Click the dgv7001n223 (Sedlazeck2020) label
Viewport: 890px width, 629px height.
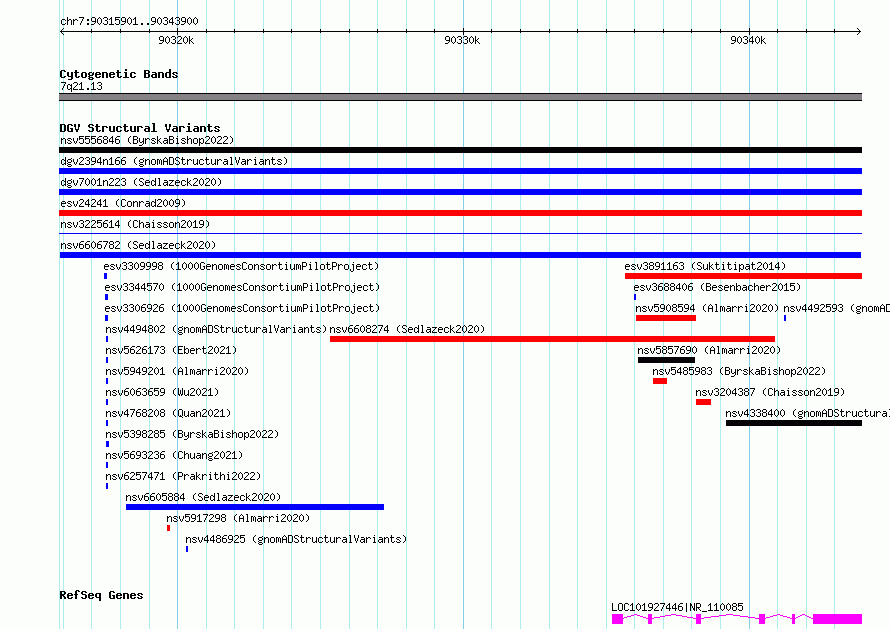coord(141,182)
